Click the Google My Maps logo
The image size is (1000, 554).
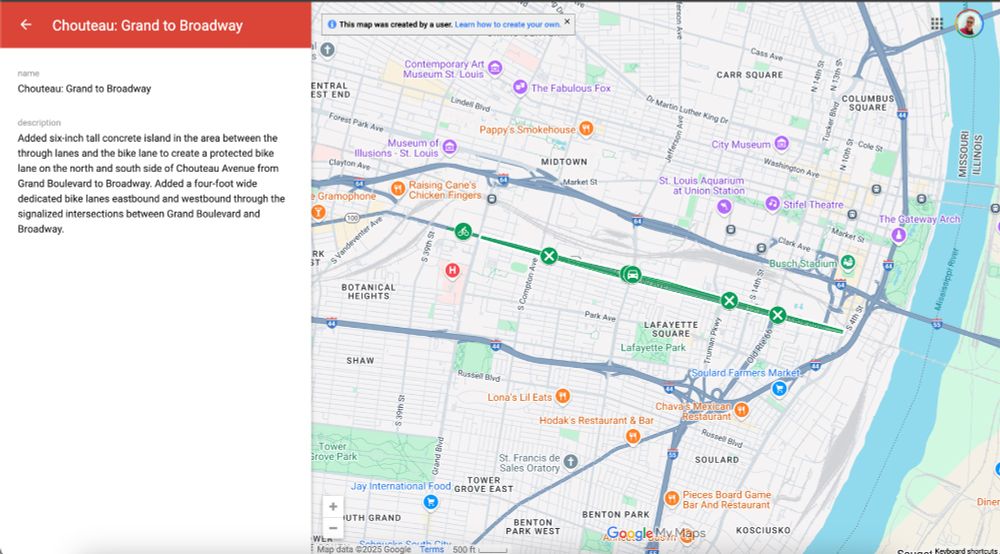tap(656, 533)
